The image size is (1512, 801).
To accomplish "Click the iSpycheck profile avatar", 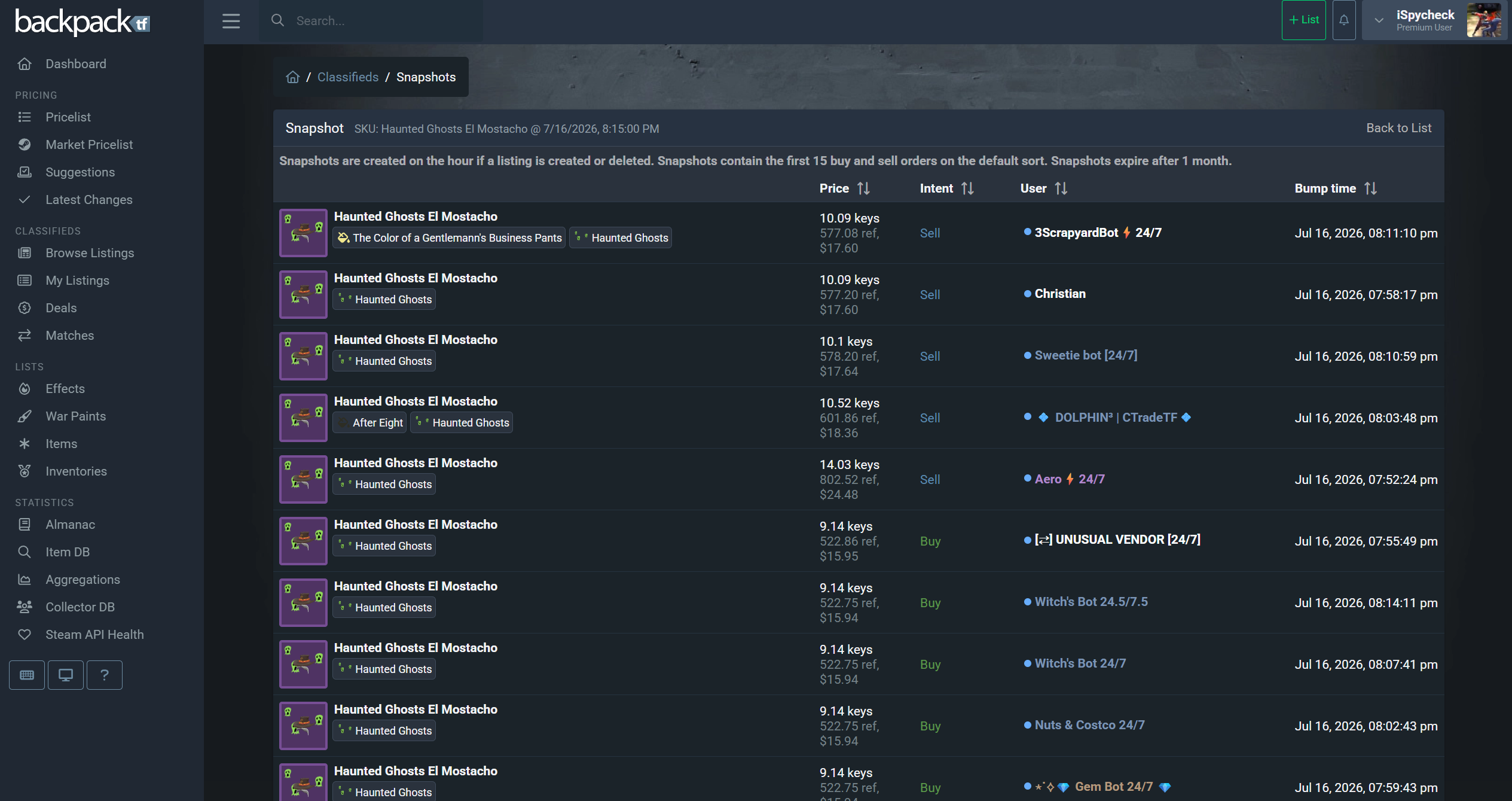I will coord(1484,20).
